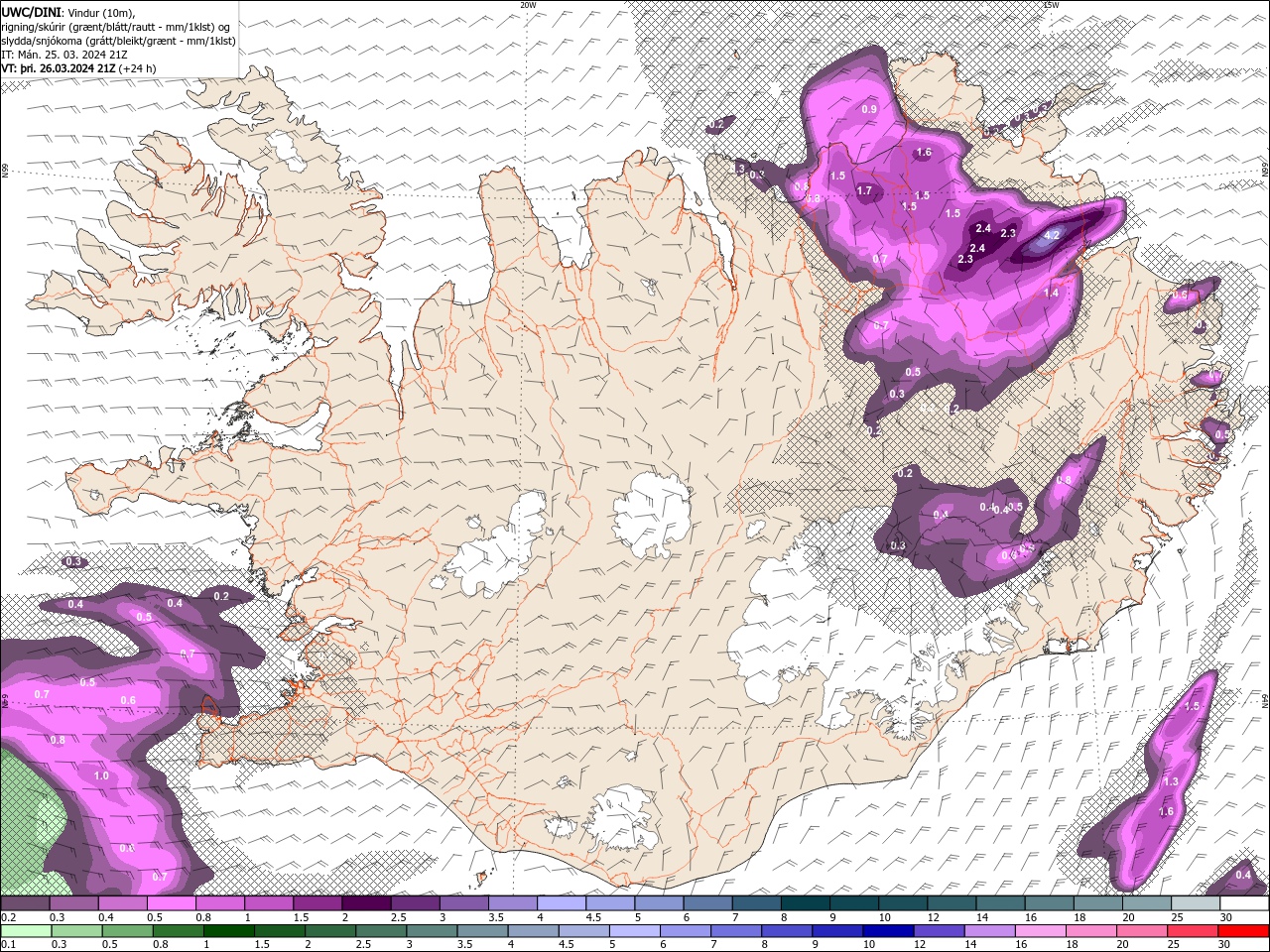Image resolution: width=1270 pixels, height=952 pixels.
Task: Click the 1.3 value in the offshore southeast band
Action: (x=1171, y=781)
